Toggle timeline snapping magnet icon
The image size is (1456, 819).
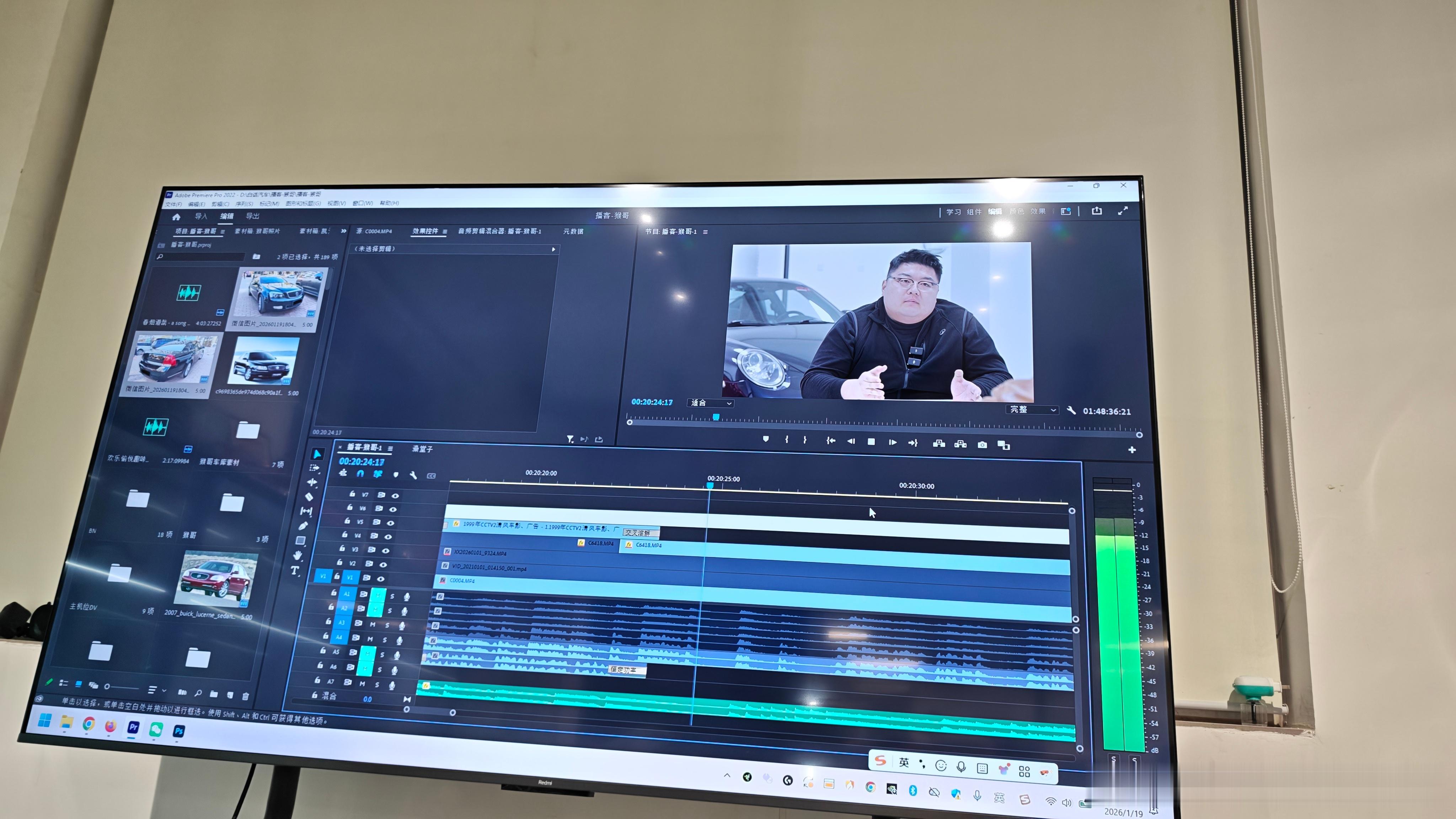pyautogui.click(x=360, y=473)
